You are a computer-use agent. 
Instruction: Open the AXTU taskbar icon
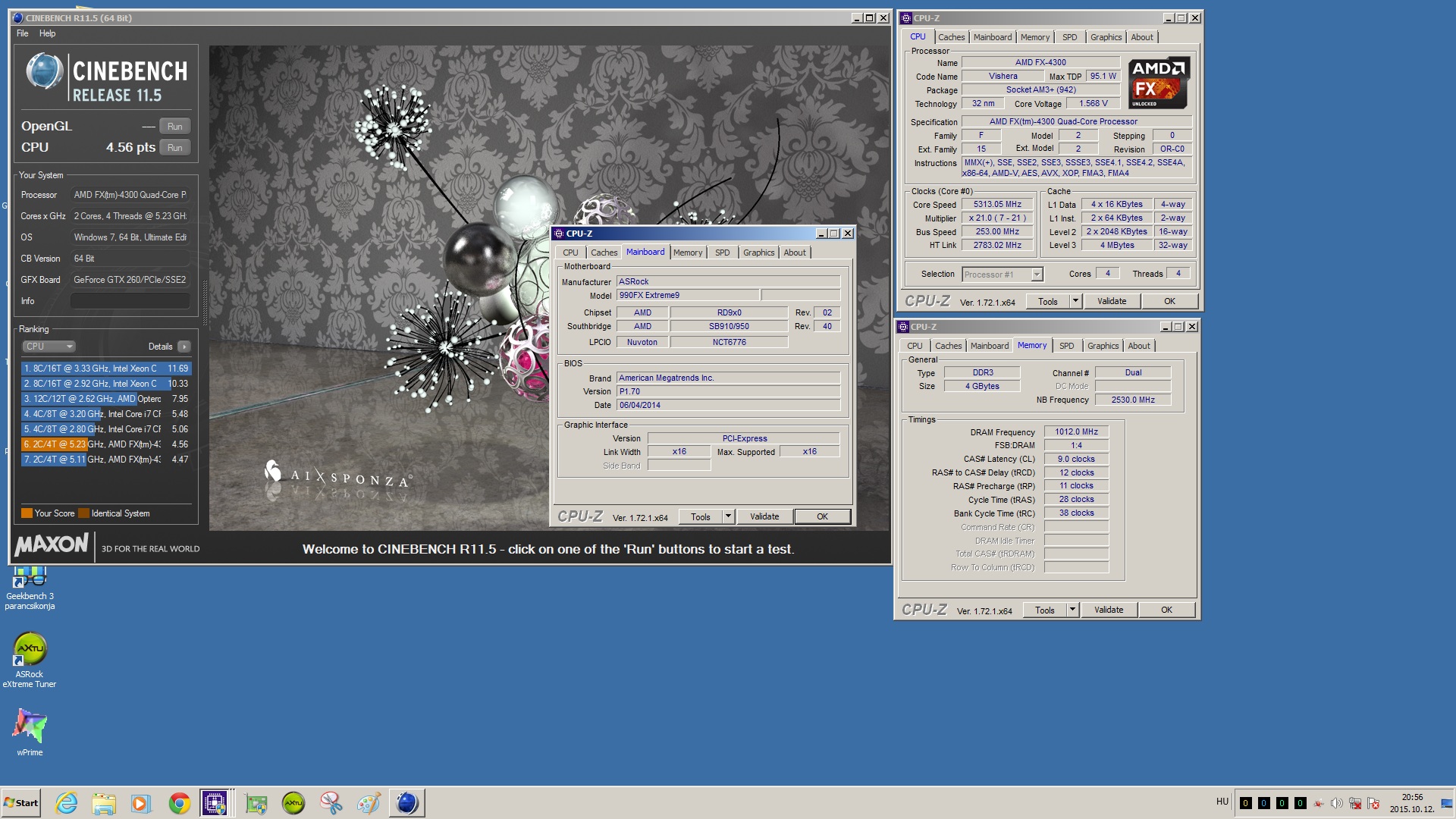(x=293, y=803)
